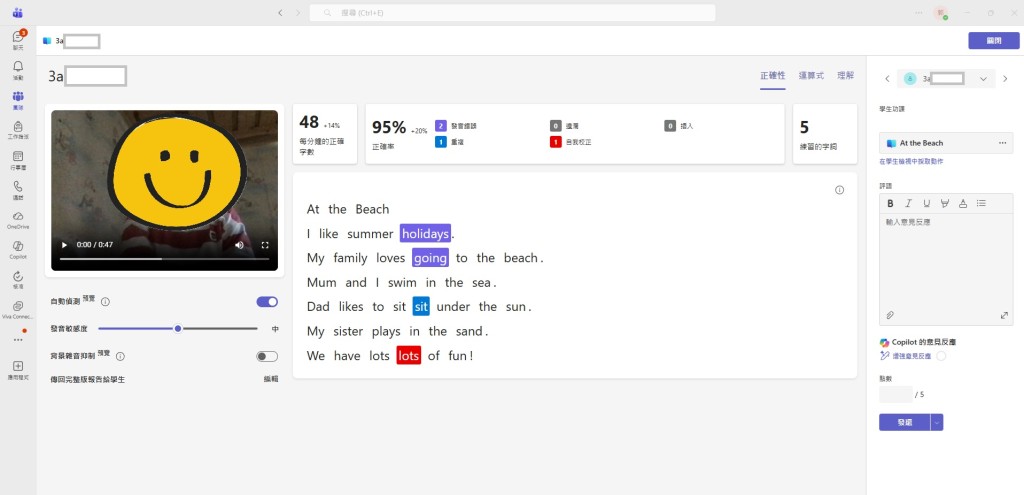Insert bulleted list in feedback
Screen dimensions: 1024x495
point(981,203)
